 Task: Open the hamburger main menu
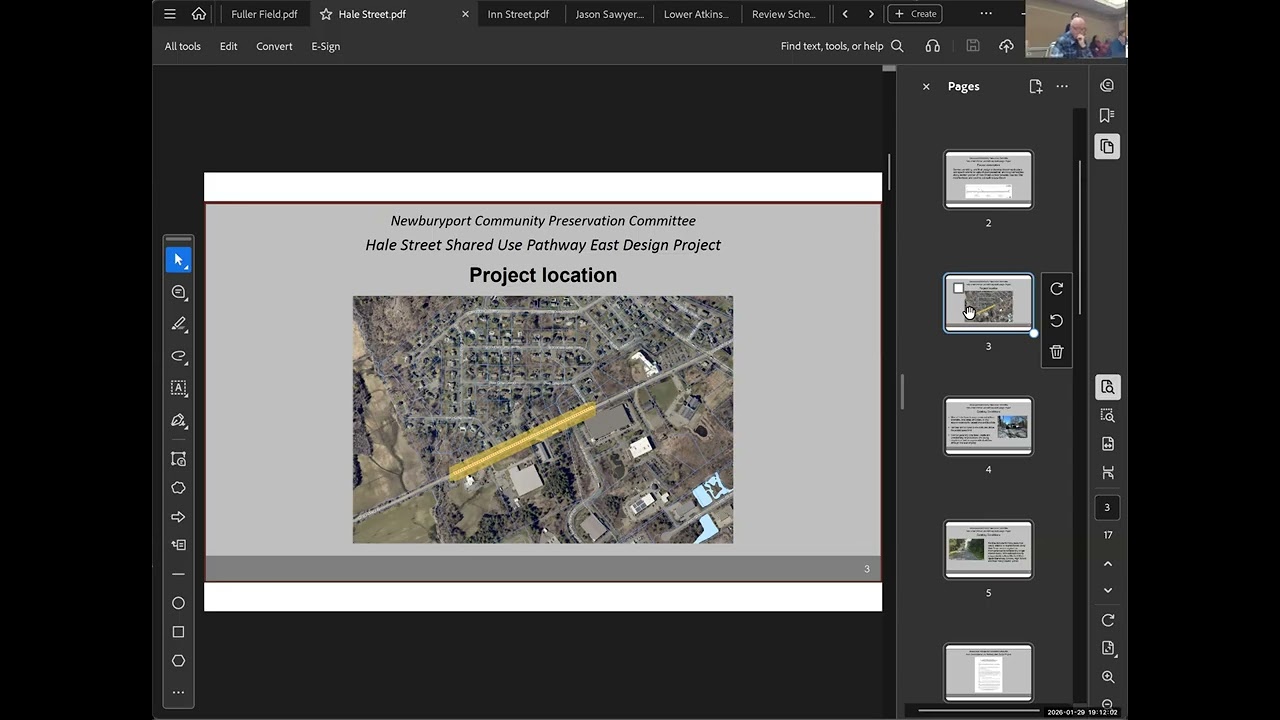[170, 14]
